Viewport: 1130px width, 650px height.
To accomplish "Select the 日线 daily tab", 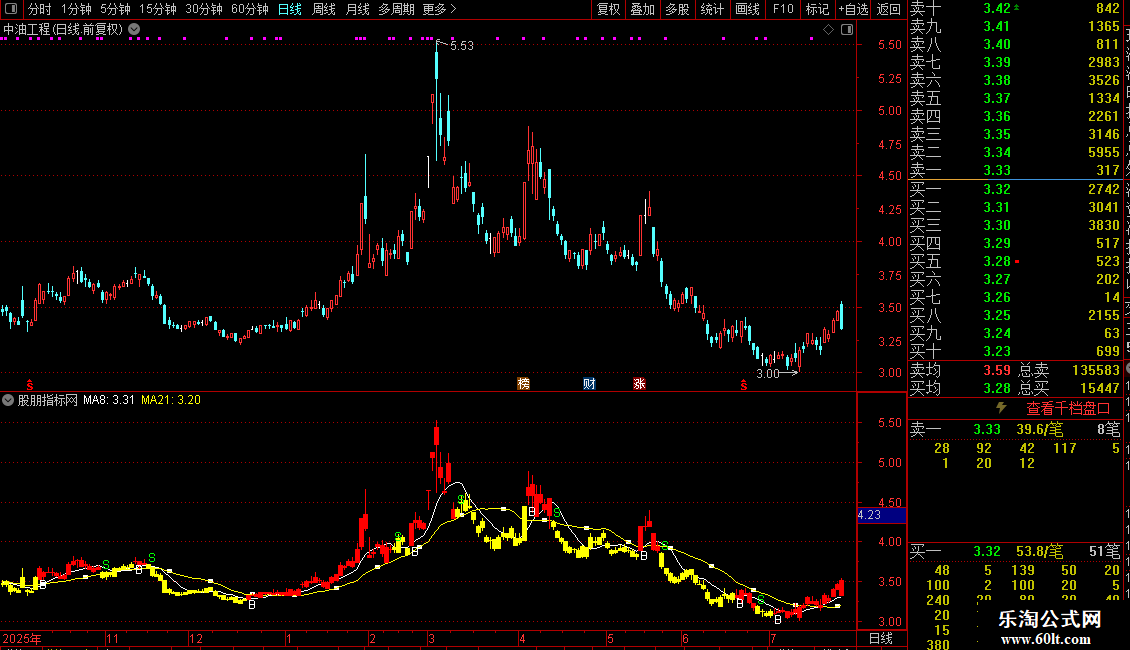I will pyautogui.click(x=290, y=9).
